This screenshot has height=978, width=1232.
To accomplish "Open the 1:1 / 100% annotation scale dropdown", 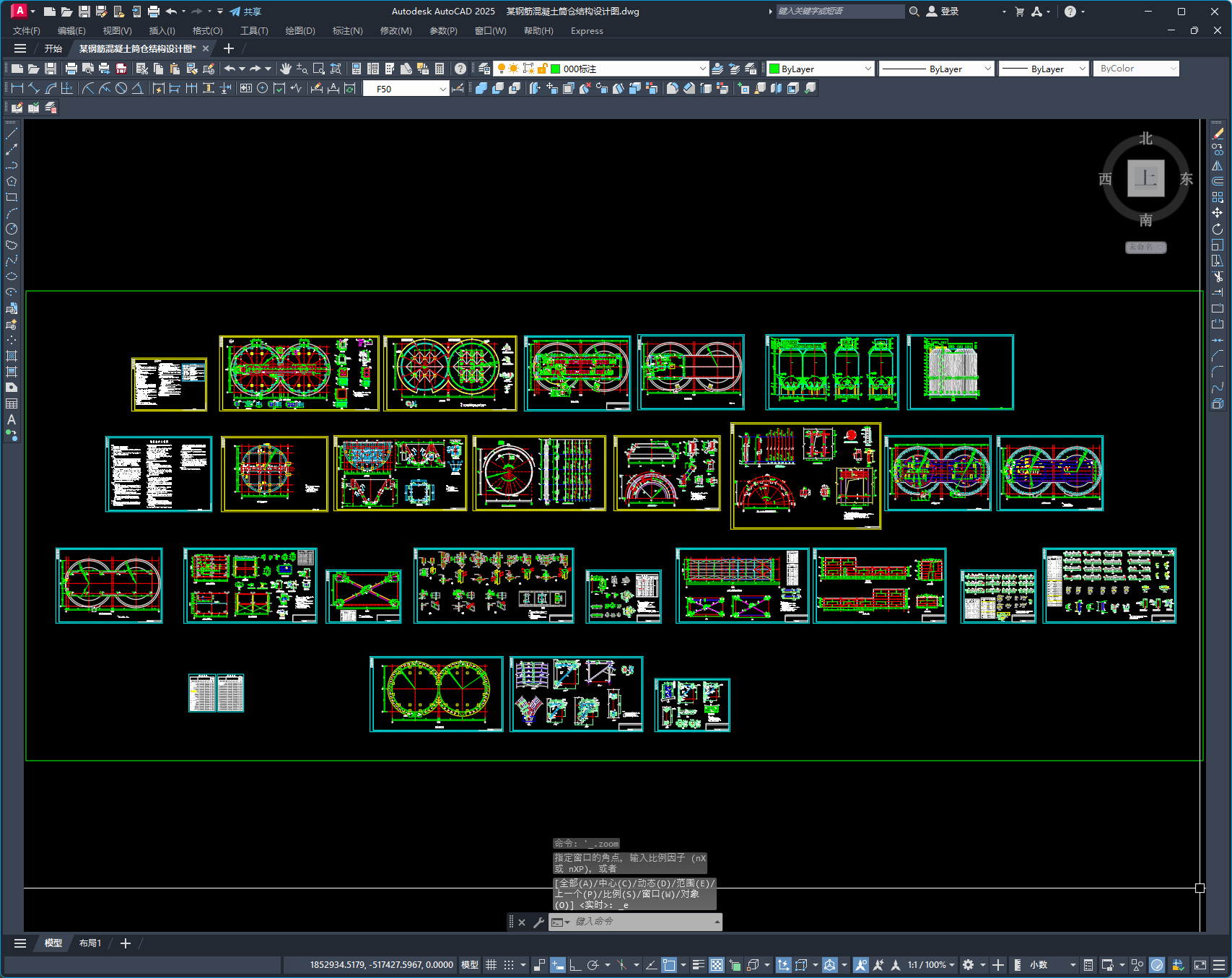I will tap(931, 965).
